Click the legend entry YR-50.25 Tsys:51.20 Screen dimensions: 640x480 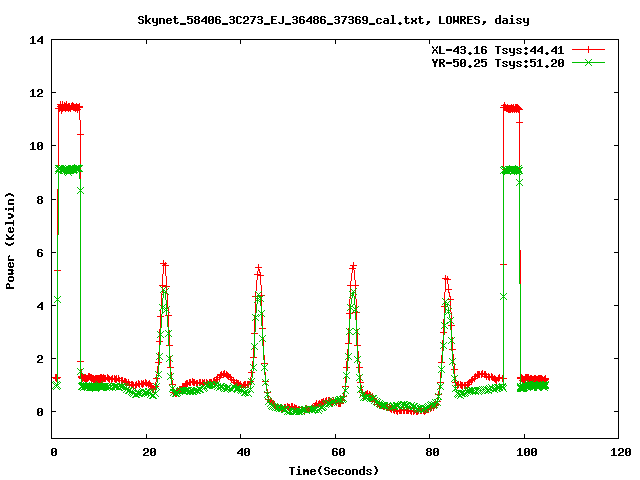pyautogui.click(x=498, y=63)
